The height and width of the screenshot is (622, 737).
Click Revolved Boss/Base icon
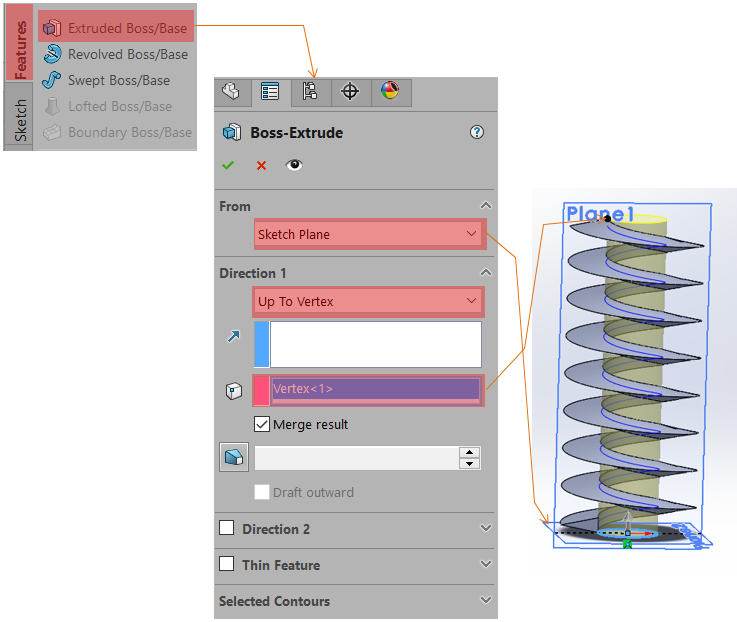pyautogui.click(x=52, y=54)
